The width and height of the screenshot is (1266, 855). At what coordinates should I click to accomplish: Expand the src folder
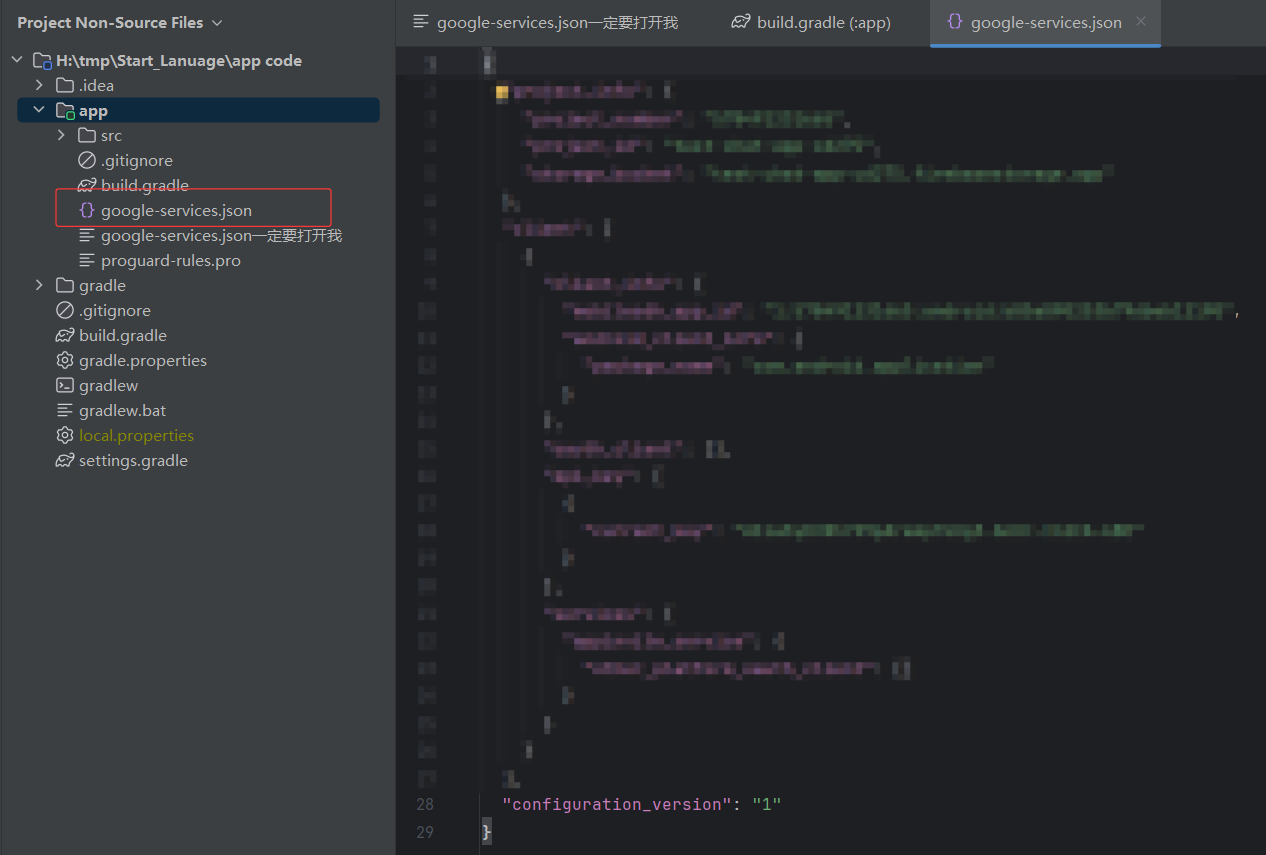point(61,135)
